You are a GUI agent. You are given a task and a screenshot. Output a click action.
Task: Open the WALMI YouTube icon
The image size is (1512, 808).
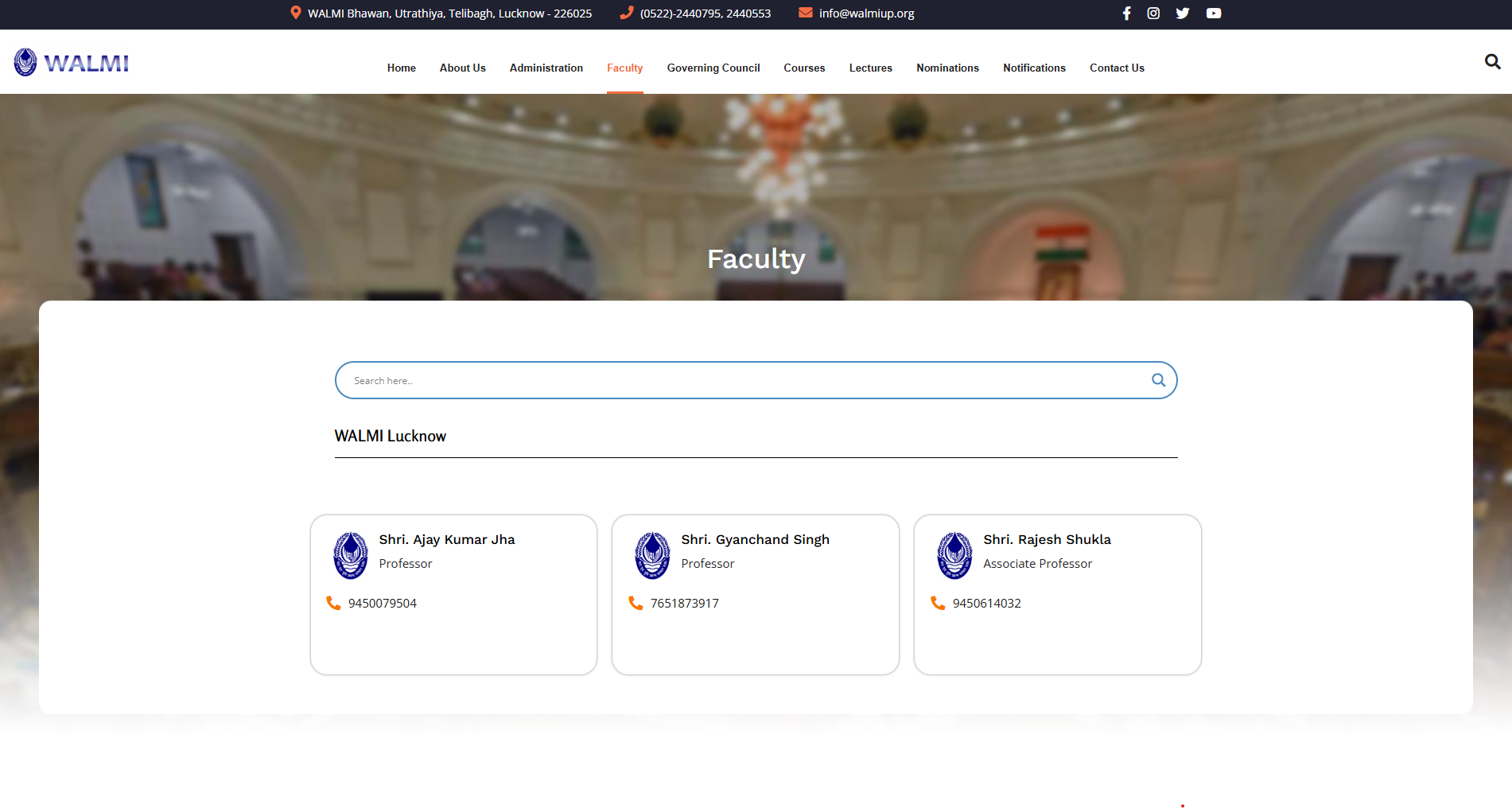point(1214,14)
